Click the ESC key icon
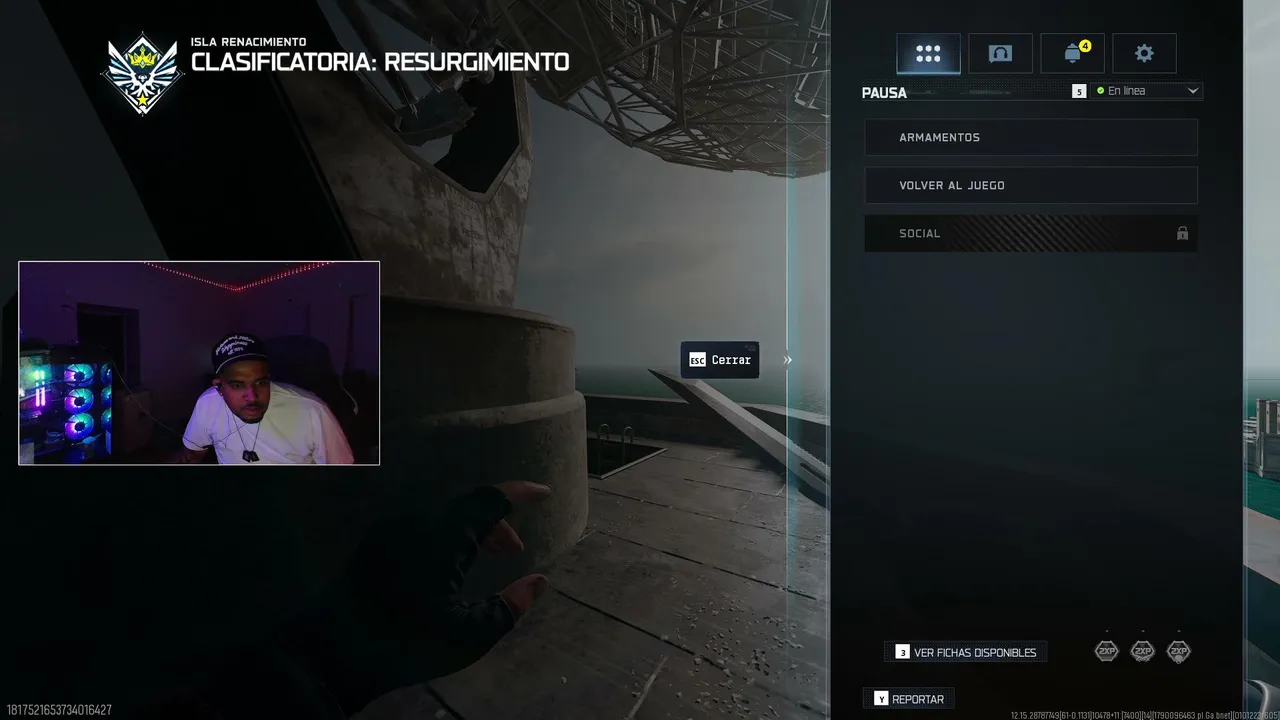Viewport: 1280px width, 720px height. click(697, 360)
